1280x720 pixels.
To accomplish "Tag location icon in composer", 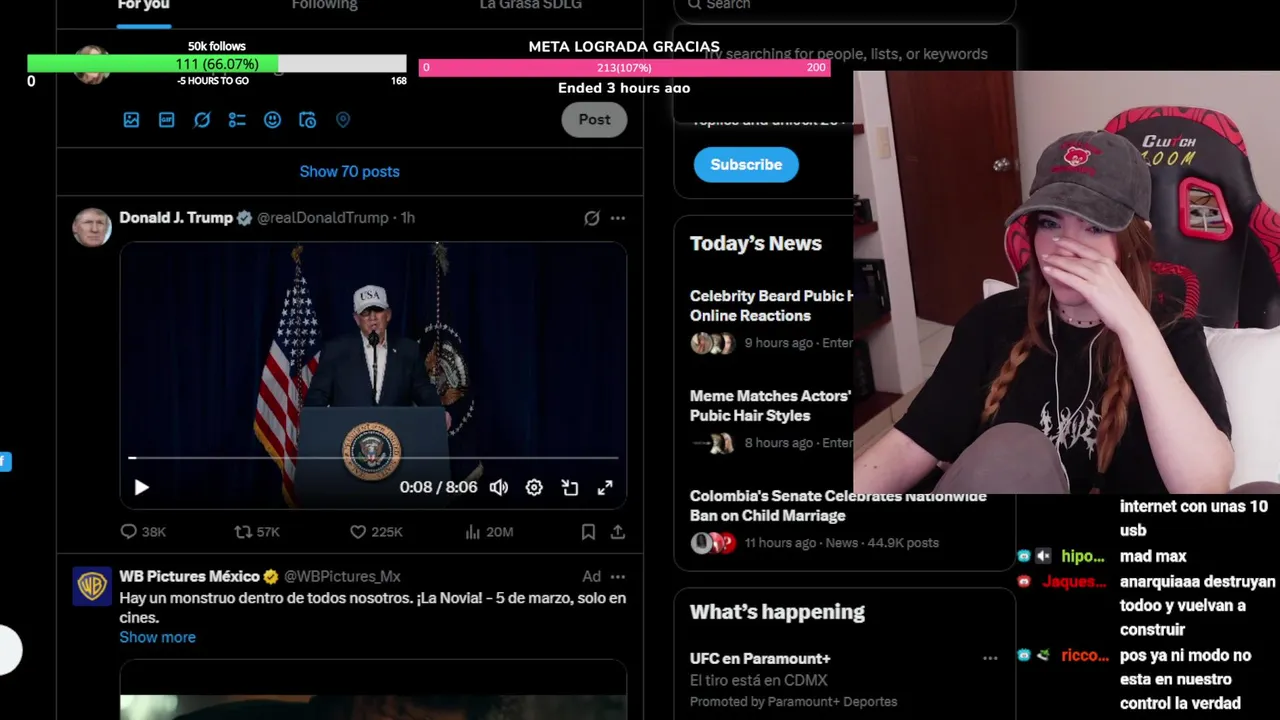I will pos(343,120).
